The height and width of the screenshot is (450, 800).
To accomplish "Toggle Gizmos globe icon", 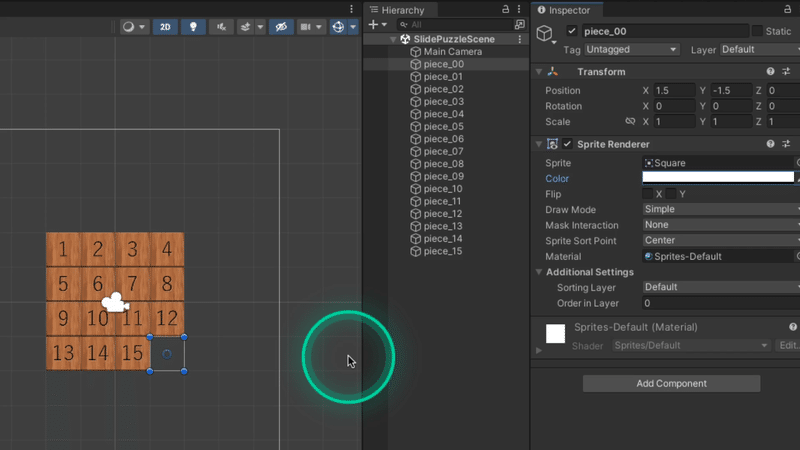I will (x=338, y=27).
